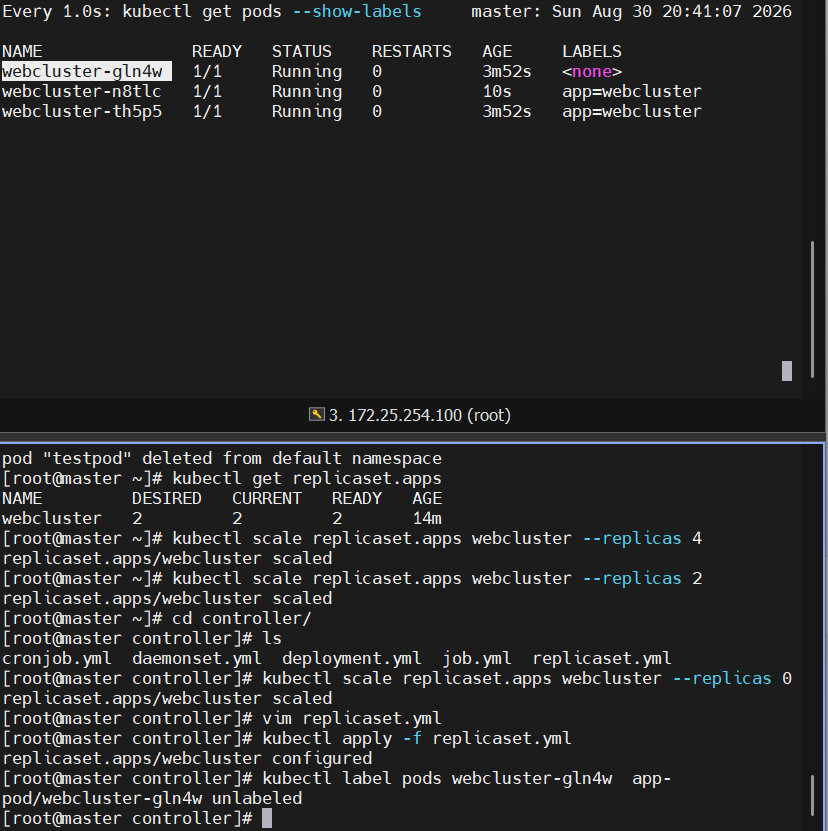
Task: Click the cd controller/ command line
Action: point(242,618)
